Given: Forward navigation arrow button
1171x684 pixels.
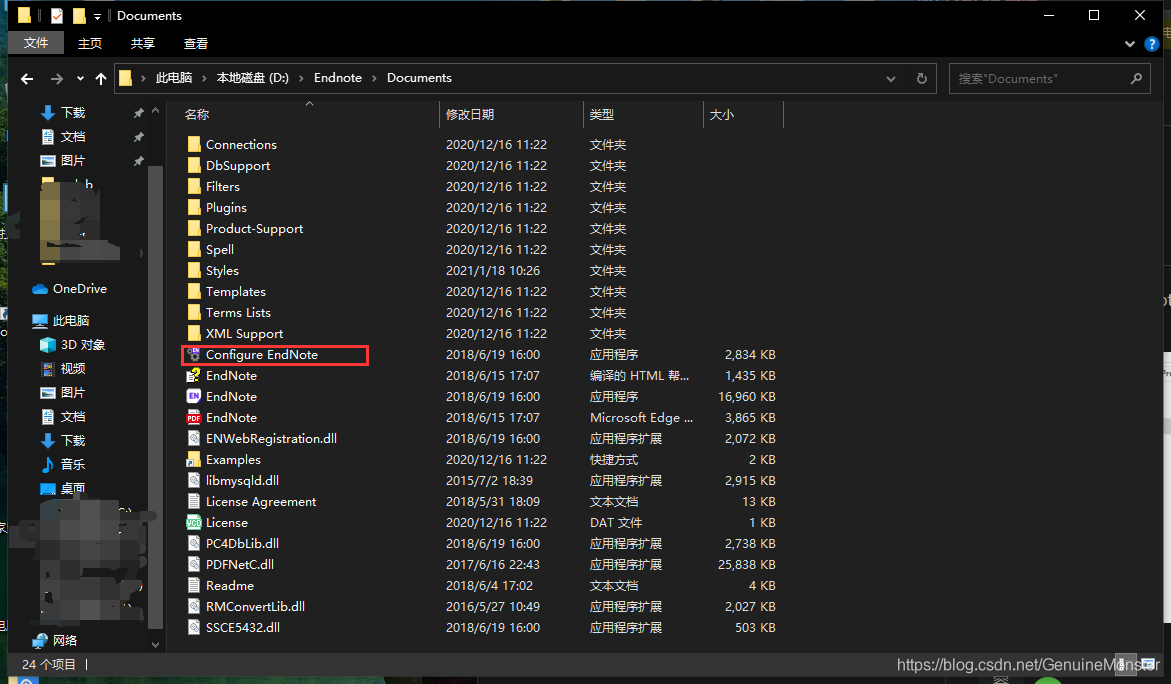Looking at the screenshot, I should [57, 78].
